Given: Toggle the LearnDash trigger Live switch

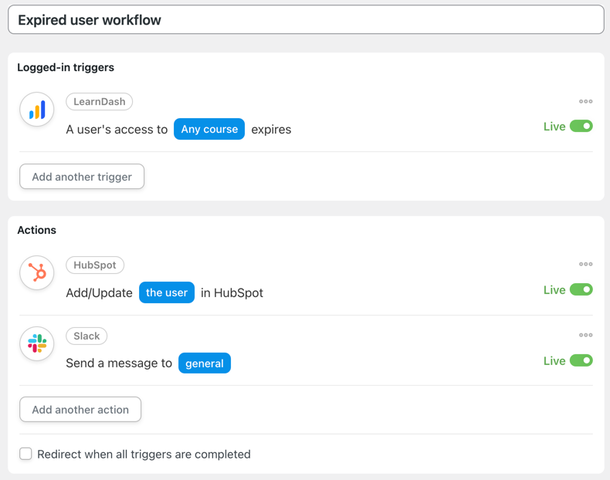Looking at the screenshot, I should pos(581,127).
